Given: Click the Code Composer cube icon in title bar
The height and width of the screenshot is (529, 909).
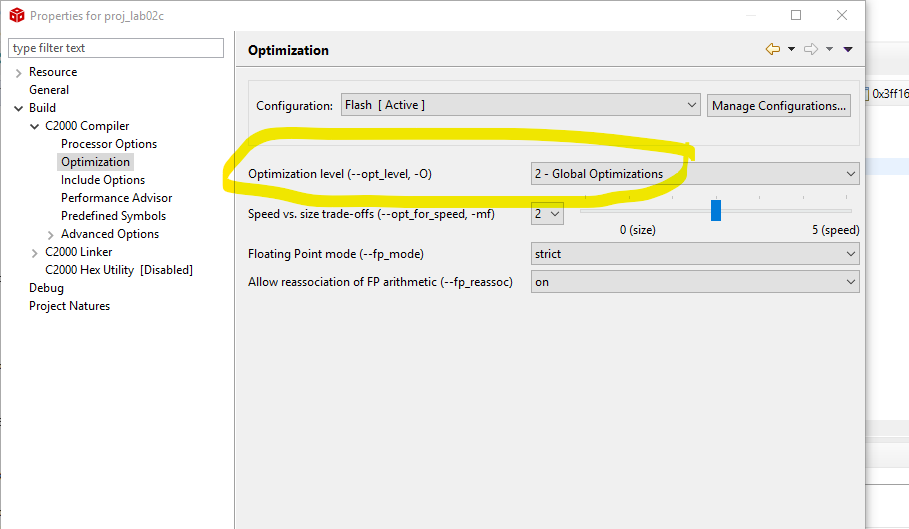Looking at the screenshot, I should [17, 15].
